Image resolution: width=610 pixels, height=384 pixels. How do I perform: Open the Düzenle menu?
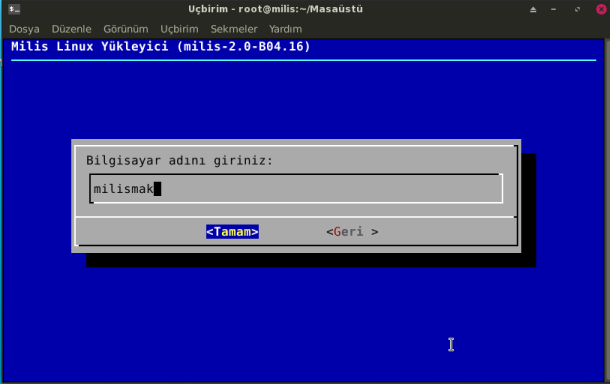coord(72,29)
